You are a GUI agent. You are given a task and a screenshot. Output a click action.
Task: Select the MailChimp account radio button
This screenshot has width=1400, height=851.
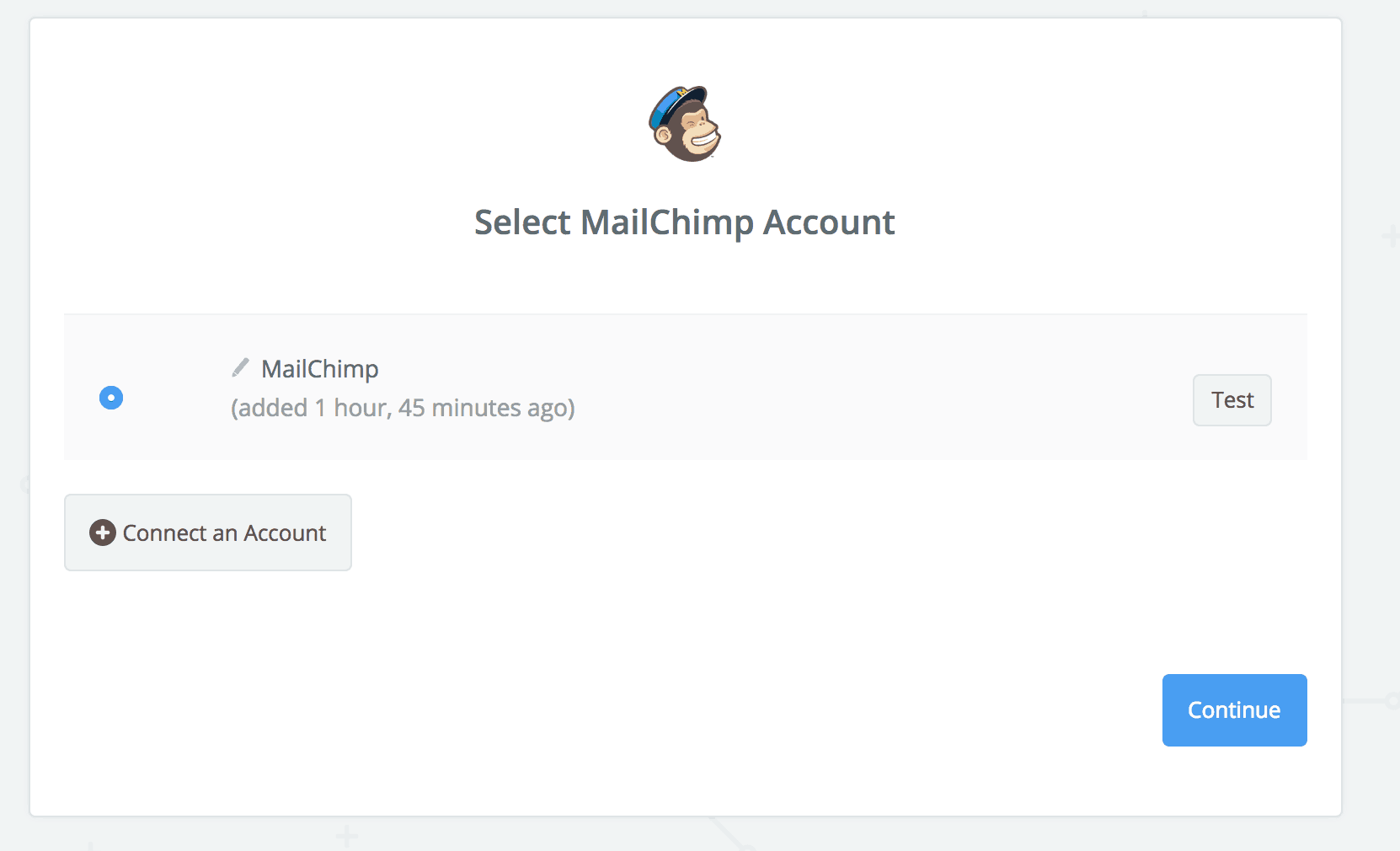(x=111, y=398)
